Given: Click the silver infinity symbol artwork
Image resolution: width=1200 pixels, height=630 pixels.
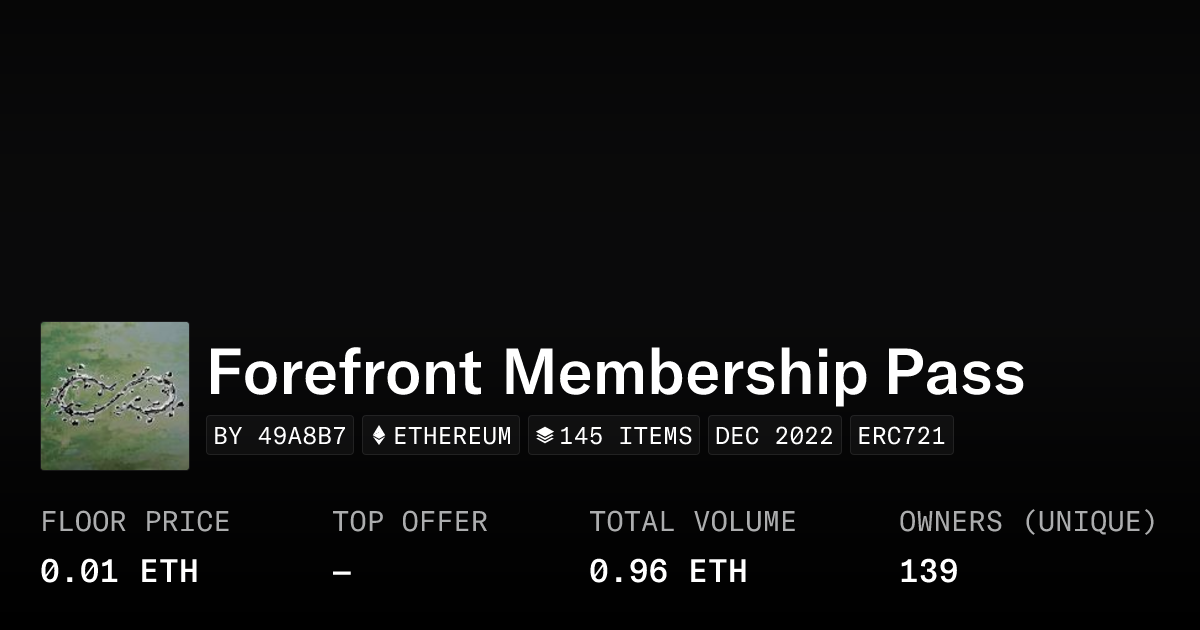Looking at the screenshot, I should (115, 393).
